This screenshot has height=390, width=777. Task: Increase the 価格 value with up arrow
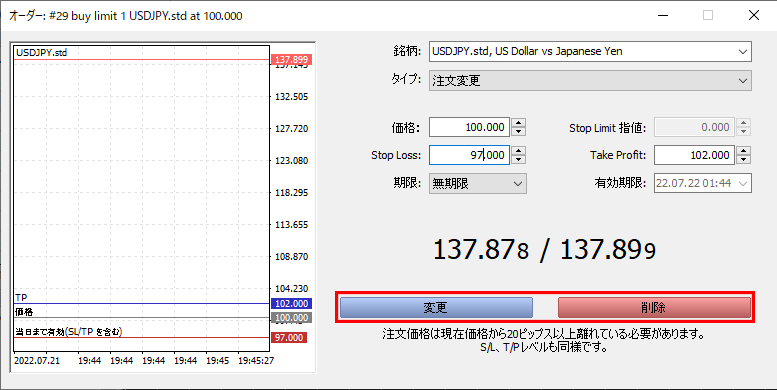click(518, 123)
